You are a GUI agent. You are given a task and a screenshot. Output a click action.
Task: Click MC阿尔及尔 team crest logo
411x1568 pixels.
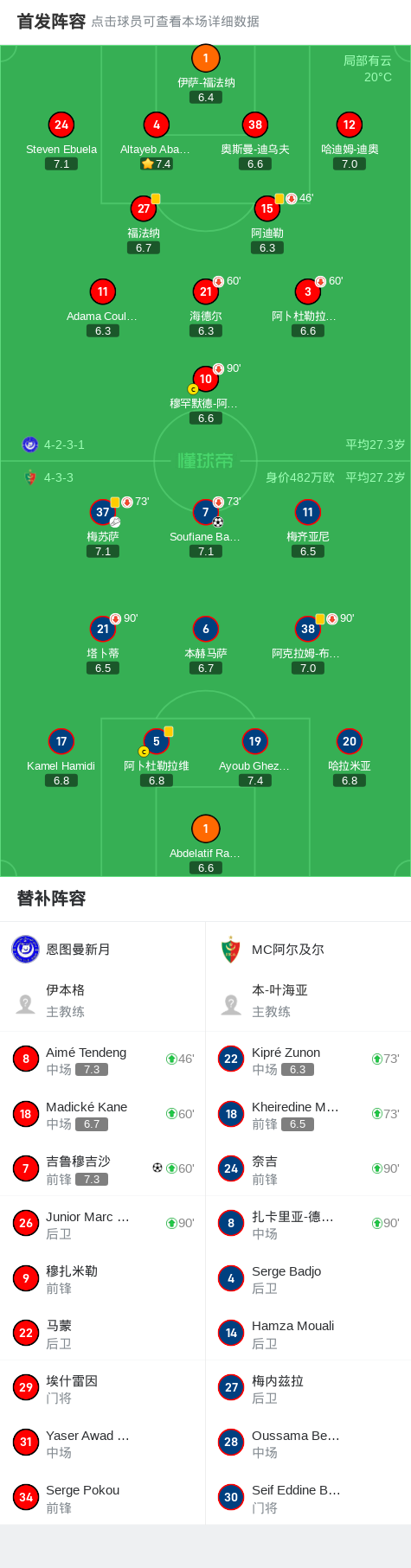(231, 949)
